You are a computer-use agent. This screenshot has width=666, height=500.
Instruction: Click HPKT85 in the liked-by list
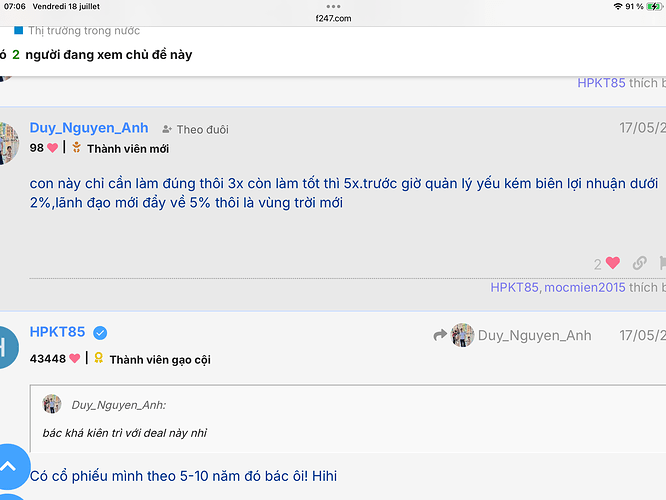point(514,287)
